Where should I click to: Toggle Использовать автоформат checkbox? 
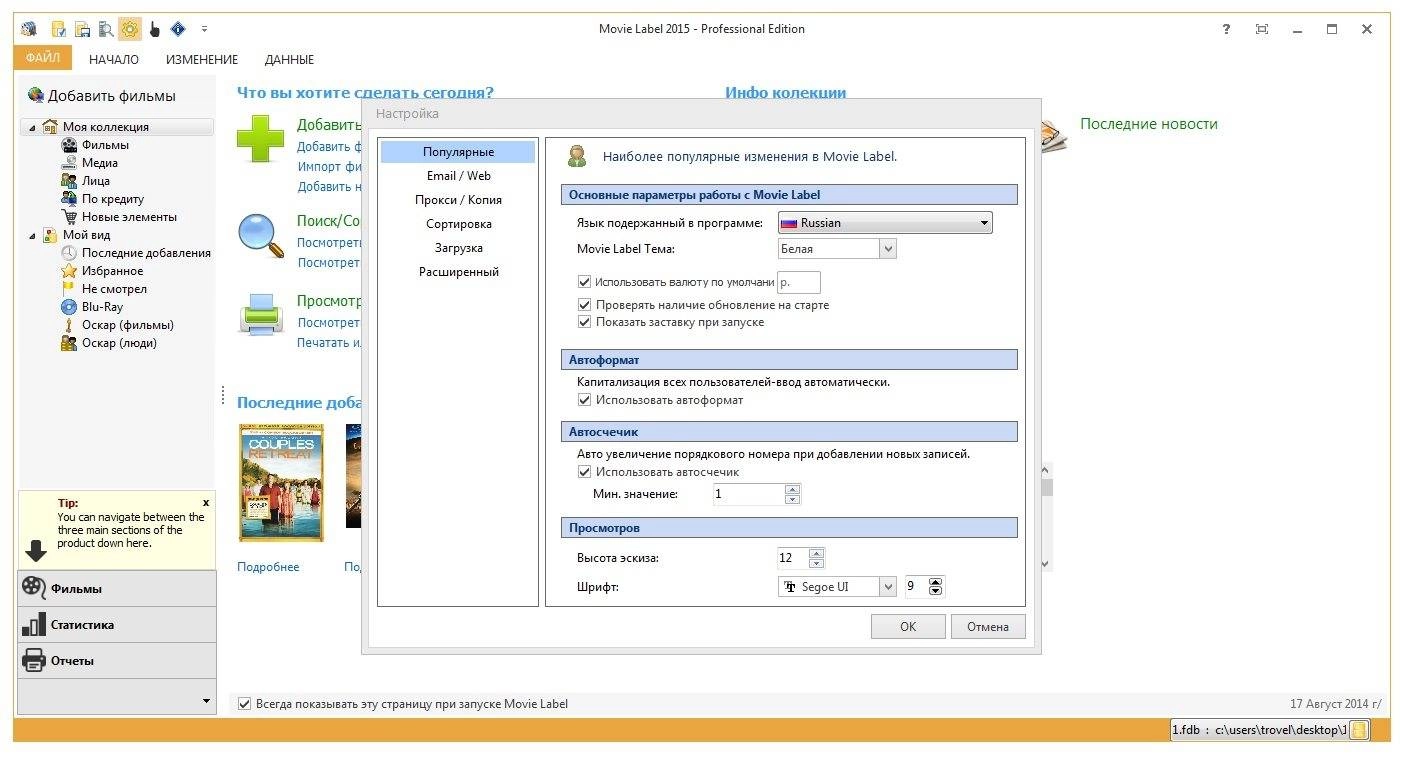(585, 400)
